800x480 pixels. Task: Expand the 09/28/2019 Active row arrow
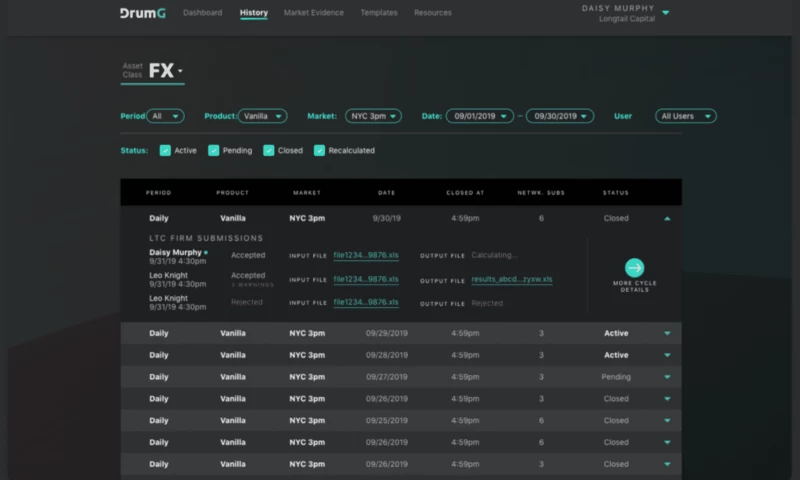click(x=667, y=355)
